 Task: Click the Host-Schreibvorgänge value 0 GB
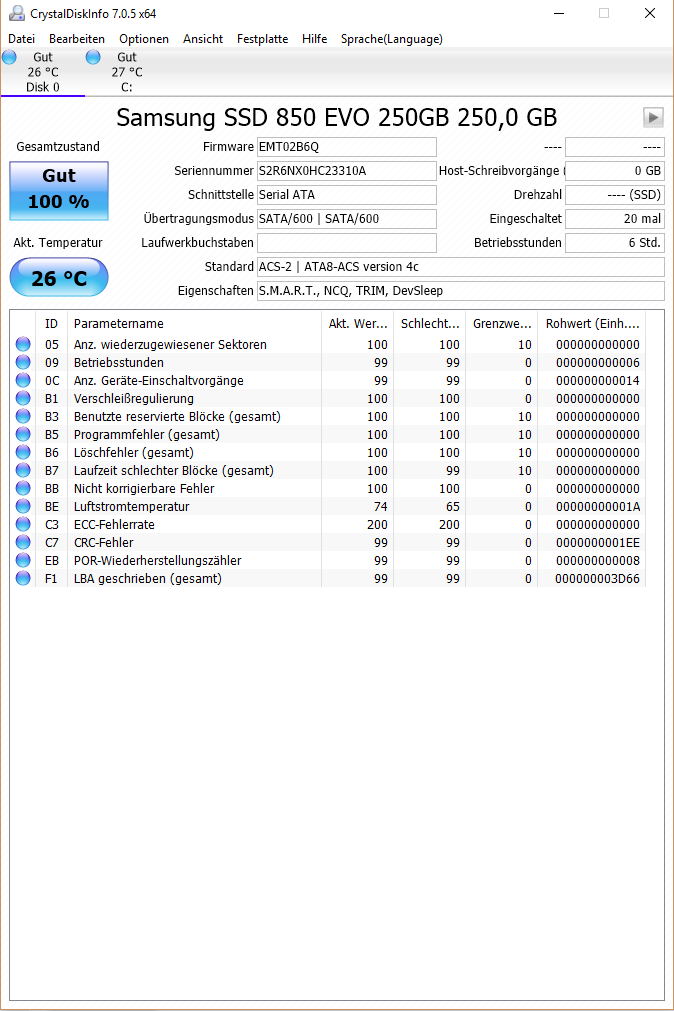click(615, 171)
